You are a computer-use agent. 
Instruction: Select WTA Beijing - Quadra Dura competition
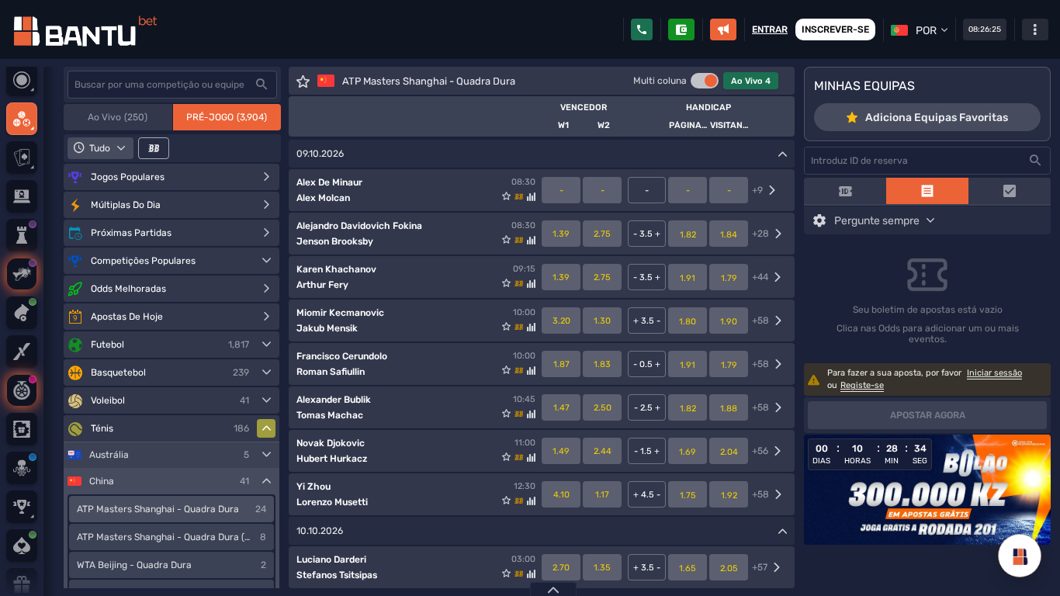coord(171,565)
